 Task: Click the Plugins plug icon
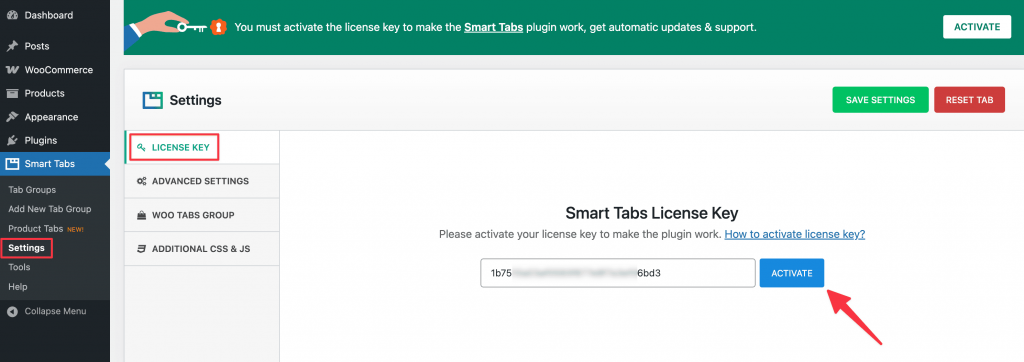point(12,140)
